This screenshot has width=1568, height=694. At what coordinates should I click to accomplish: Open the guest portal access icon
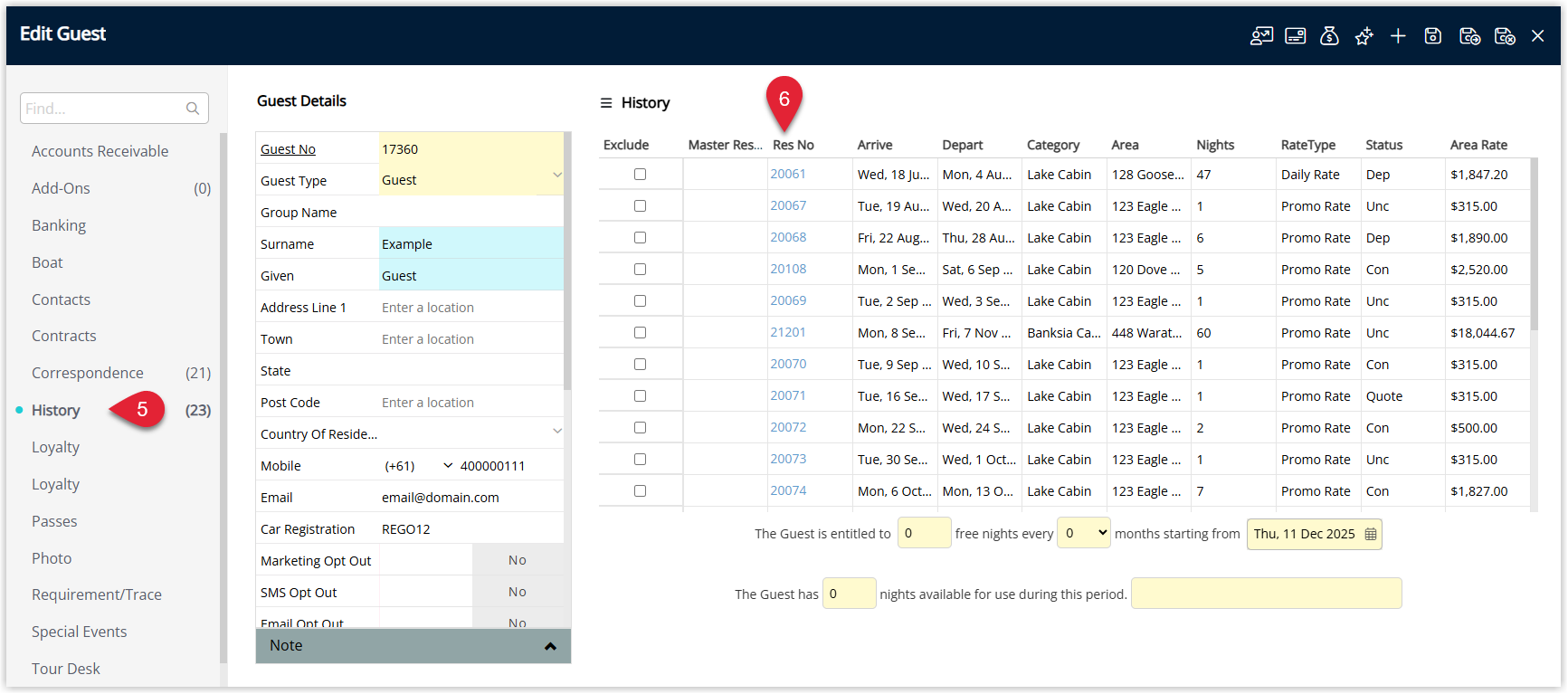(x=1261, y=36)
